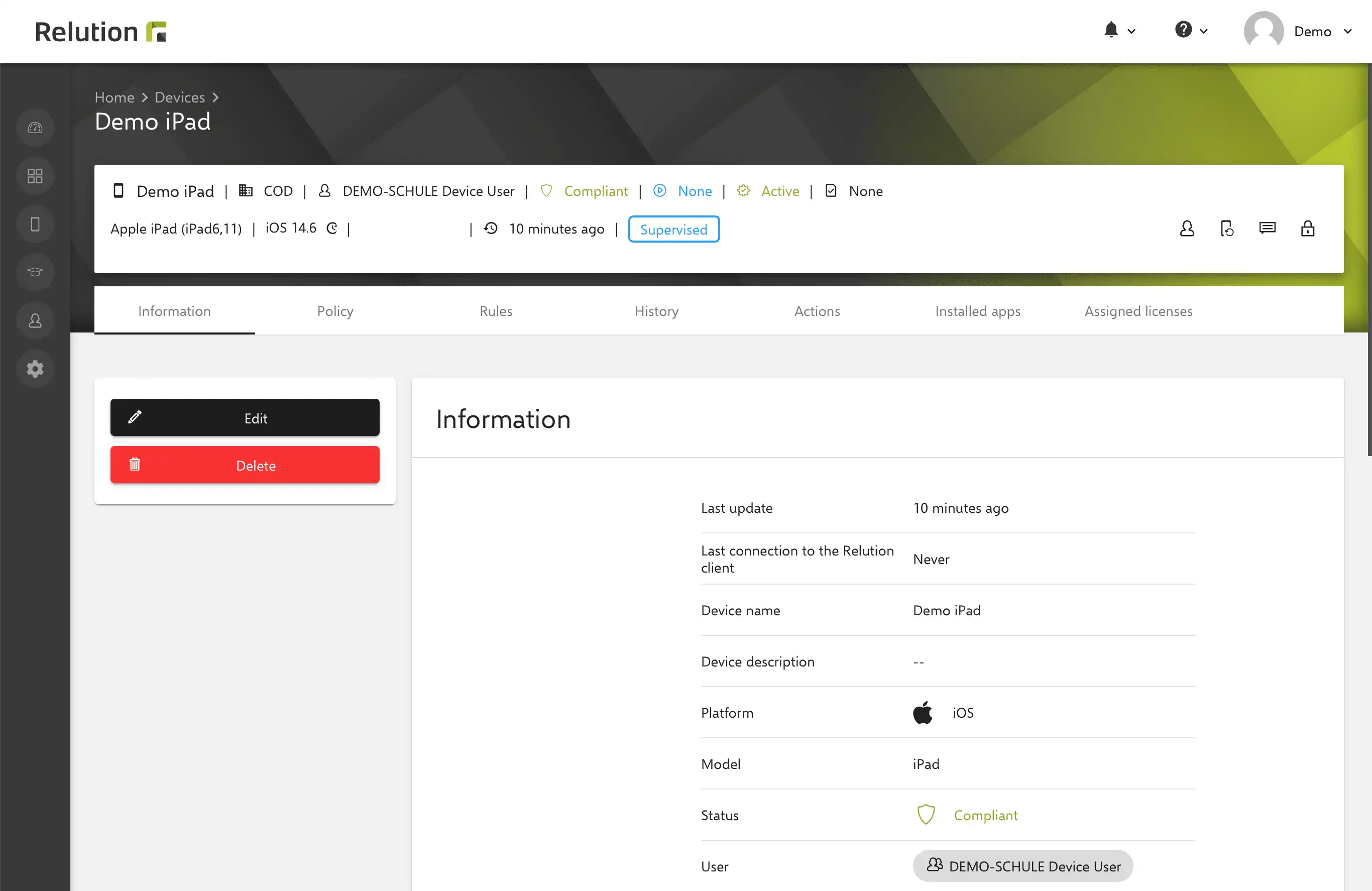Click the tablet icon beside Demo iPad
Screen dimensions: 1372x891
[118, 190]
